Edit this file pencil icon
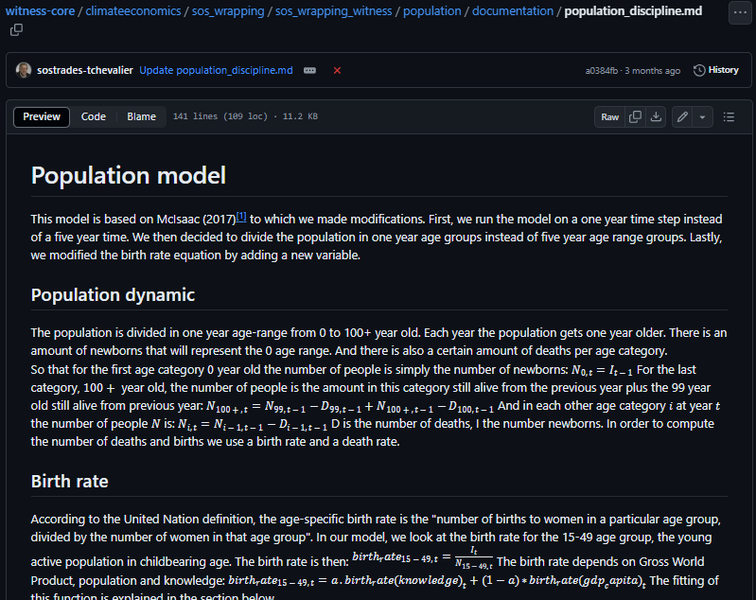Viewport: 756px width, 600px height. coord(682,117)
